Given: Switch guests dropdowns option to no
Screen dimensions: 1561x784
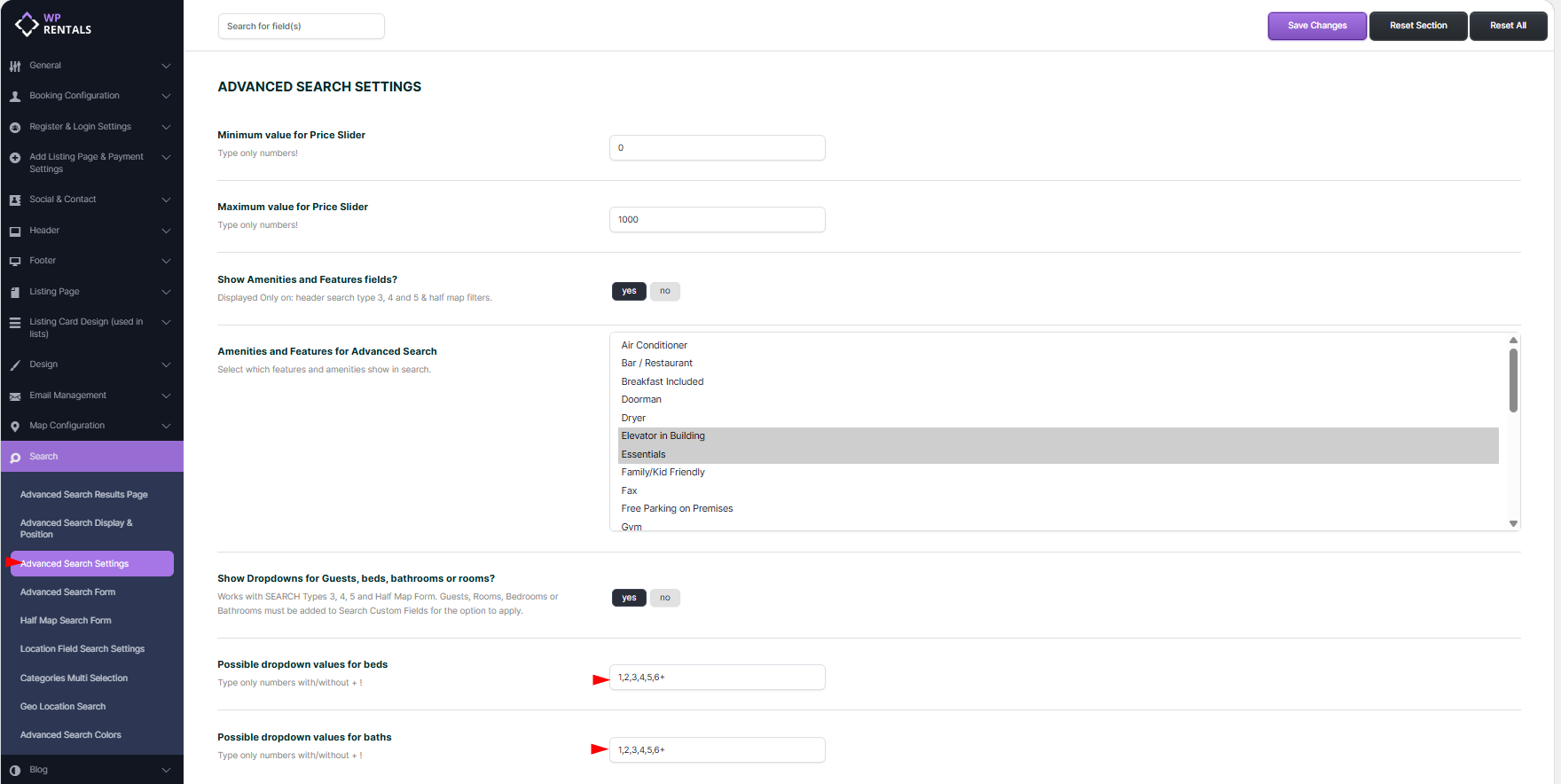Looking at the screenshot, I should click(x=664, y=598).
